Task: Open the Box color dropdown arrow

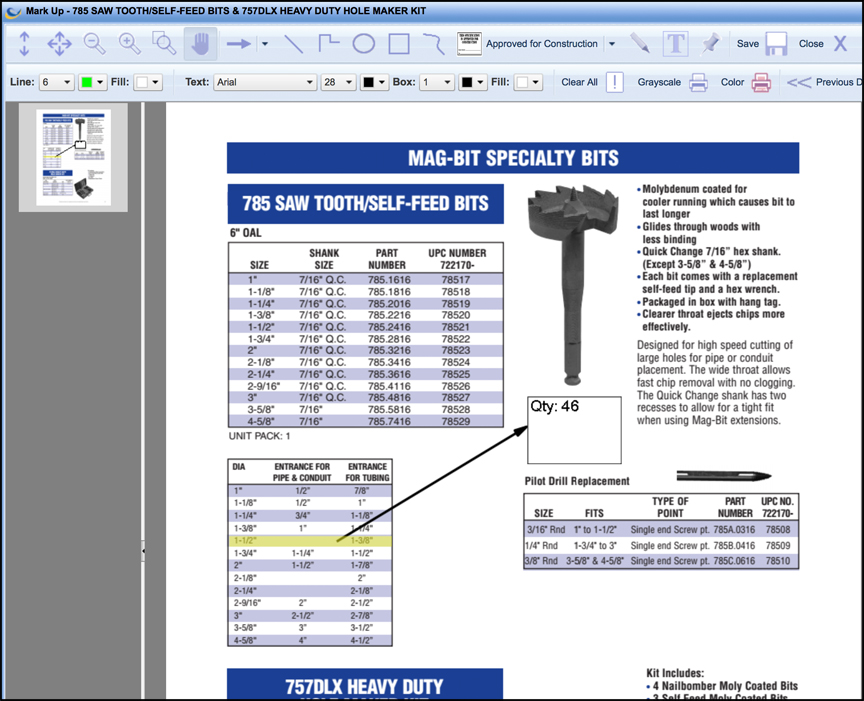Action: (480, 82)
